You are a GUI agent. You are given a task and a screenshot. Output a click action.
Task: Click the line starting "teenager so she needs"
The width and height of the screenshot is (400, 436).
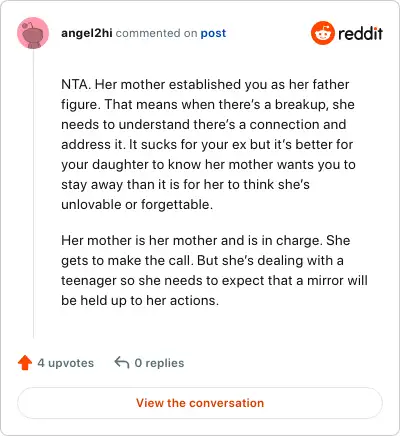(x=214, y=280)
